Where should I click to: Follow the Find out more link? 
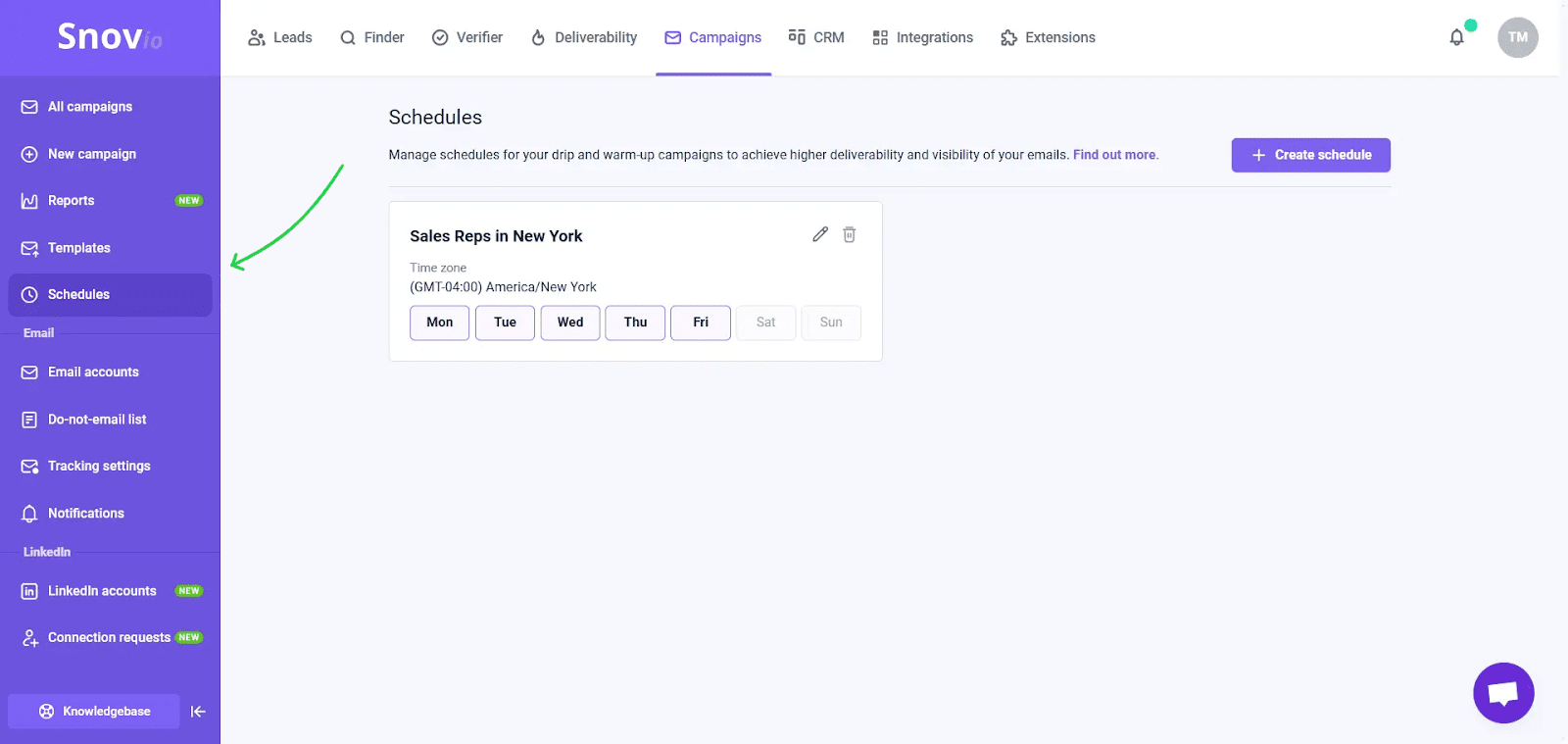(1115, 155)
